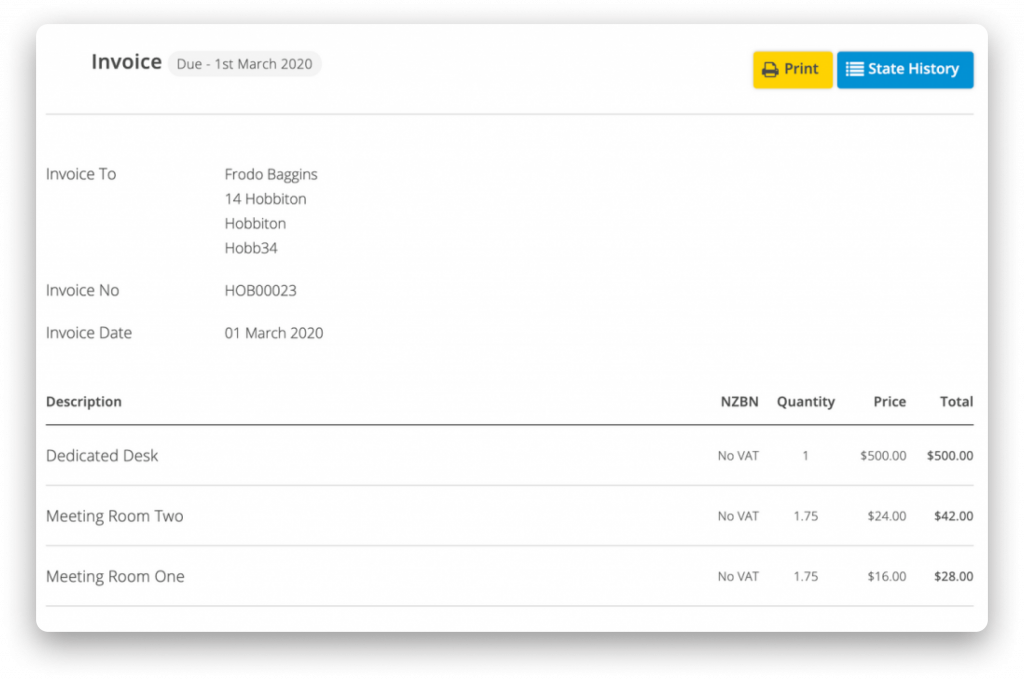Screen dimensions: 1024x680
Task: Select the 'Dedicated Desk' line item
Action: click(x=102, y=456)
